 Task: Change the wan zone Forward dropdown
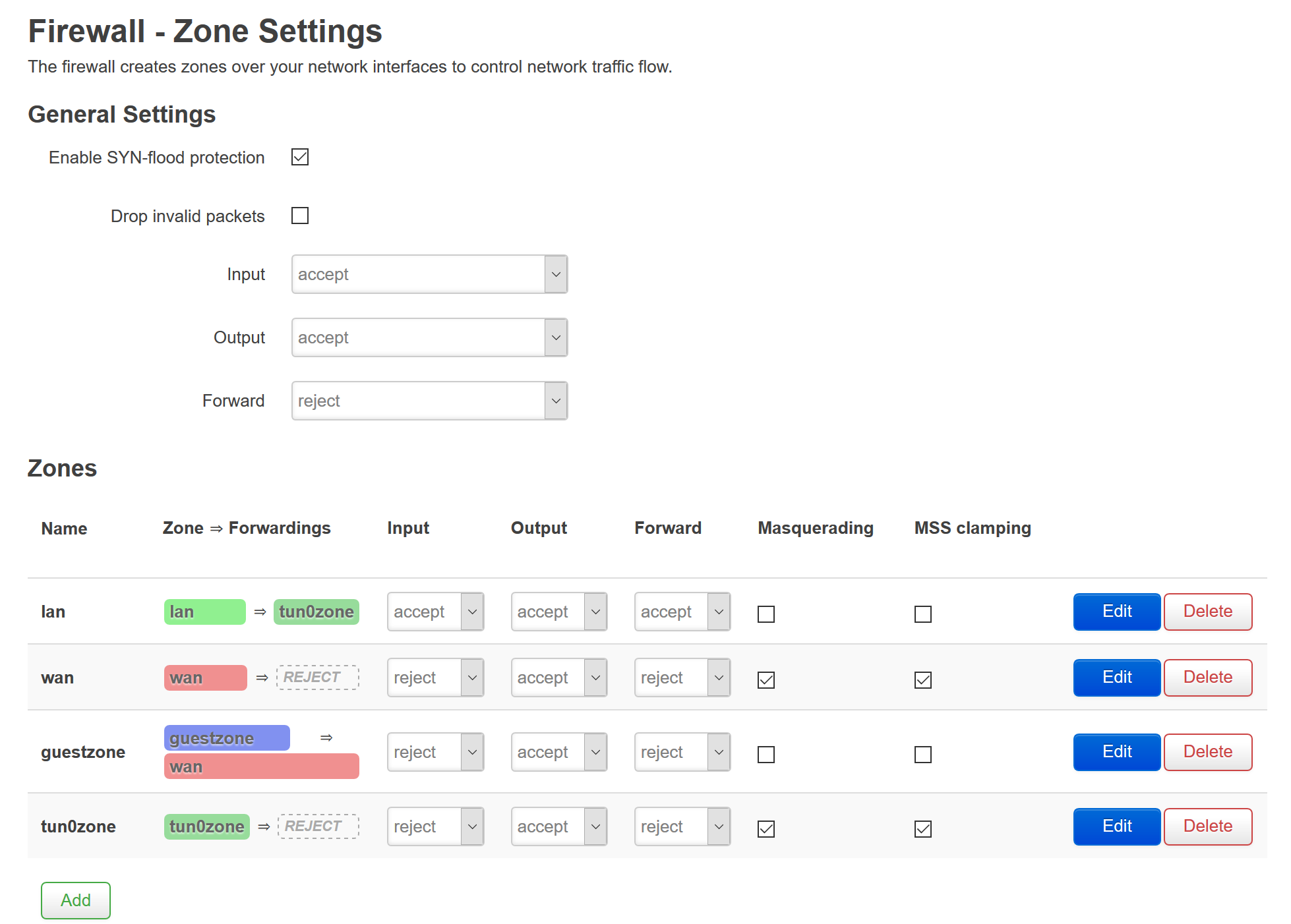(682, 678)
